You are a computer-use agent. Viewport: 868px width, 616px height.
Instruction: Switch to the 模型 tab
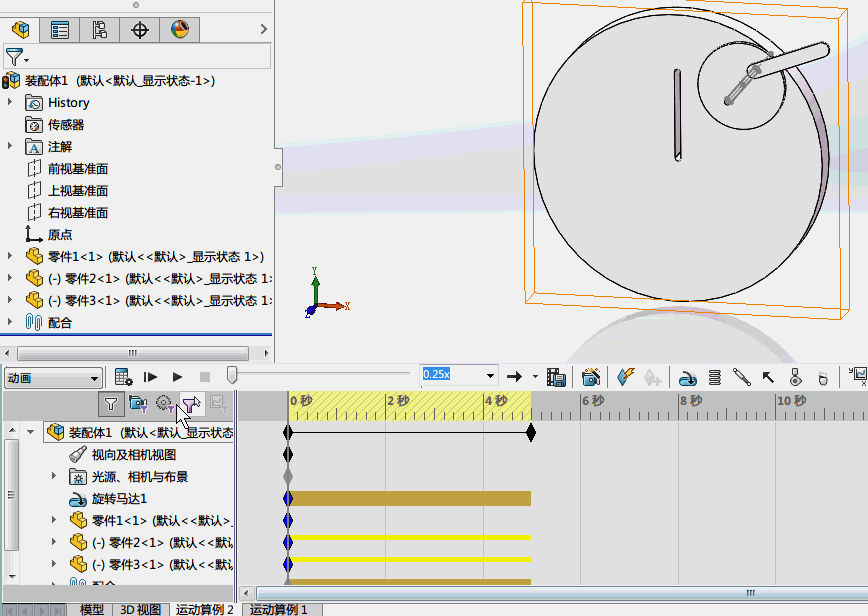(91, 609)
